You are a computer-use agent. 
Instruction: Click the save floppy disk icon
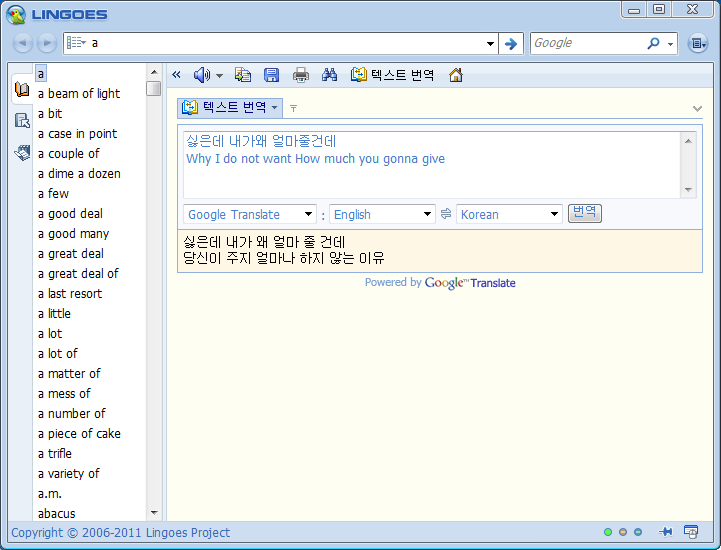point(271,75)
